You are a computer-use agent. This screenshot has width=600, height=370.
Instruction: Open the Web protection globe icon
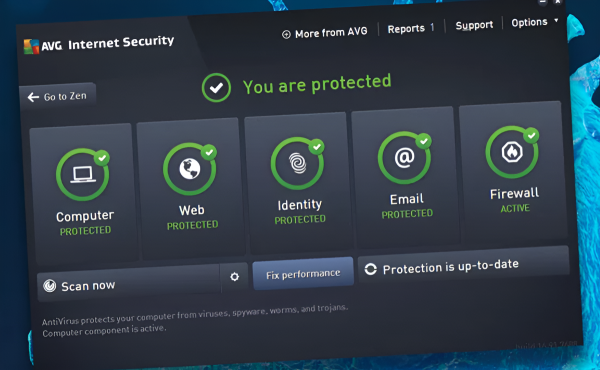coord(189,169)
